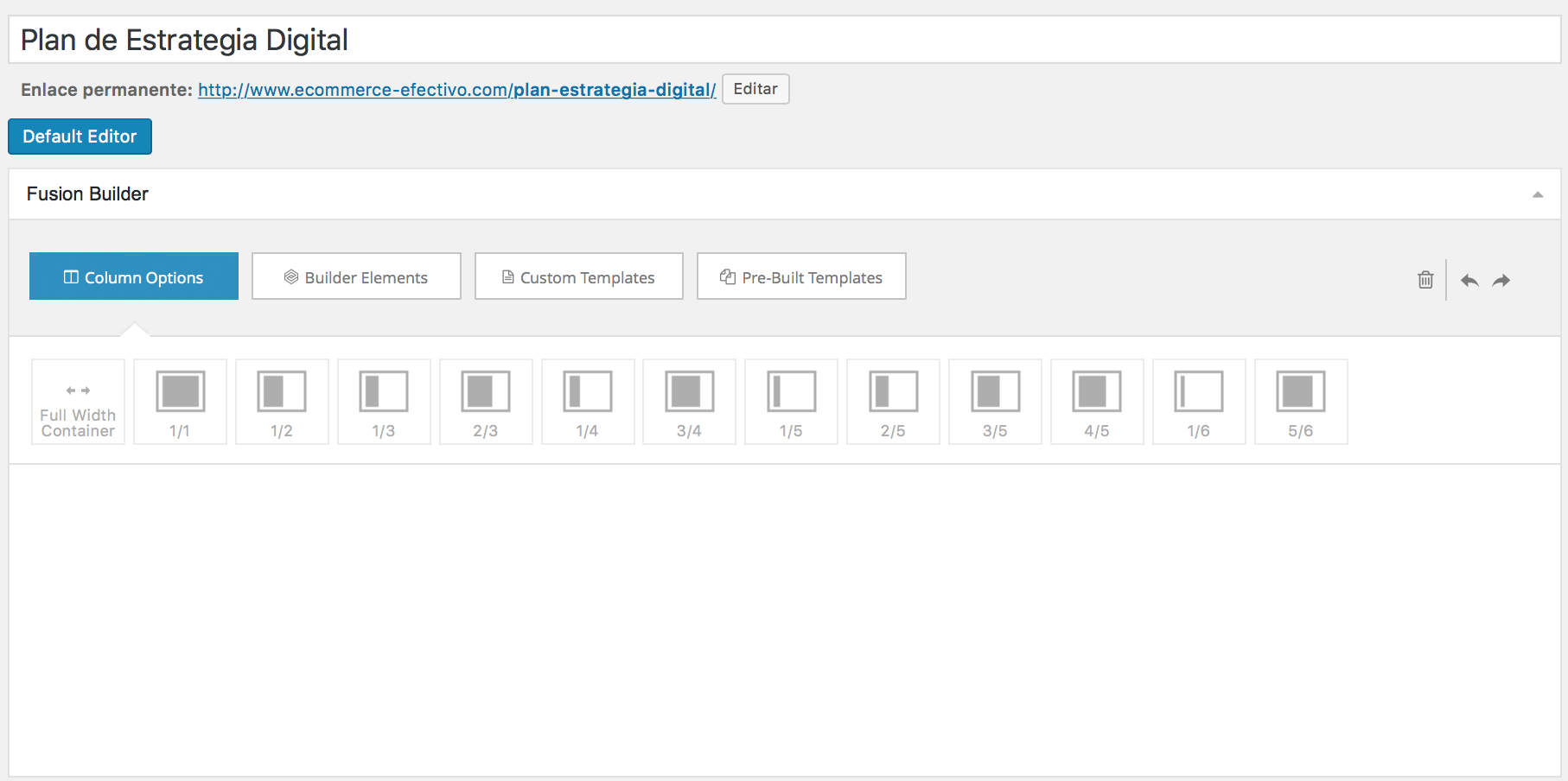The image size is (1568, 781).
Task: Add a 1/4 column layout
Action: tap(588, 402)
